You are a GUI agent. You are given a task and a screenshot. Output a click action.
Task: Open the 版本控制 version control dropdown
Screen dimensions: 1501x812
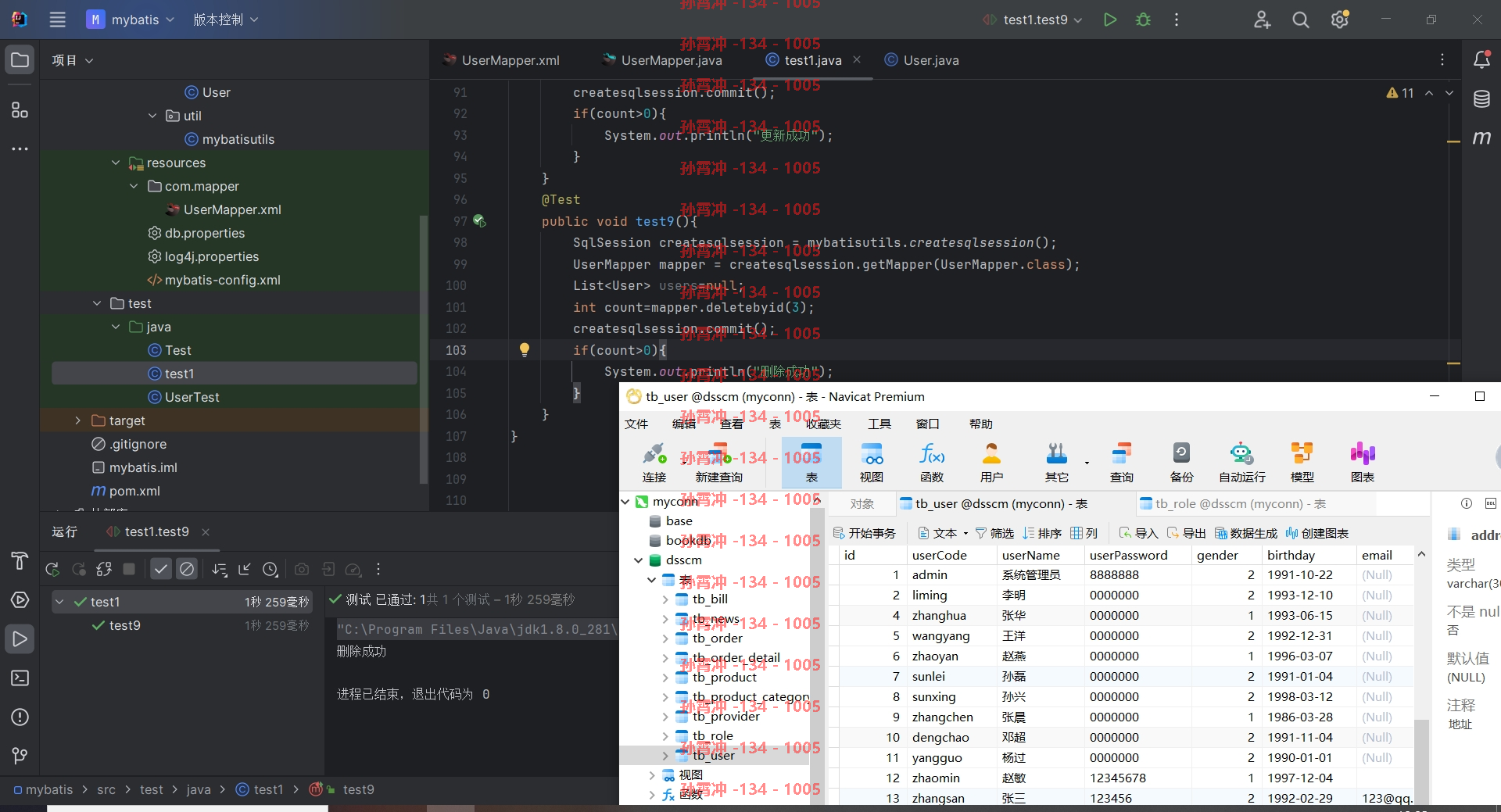tap(225, 20)
